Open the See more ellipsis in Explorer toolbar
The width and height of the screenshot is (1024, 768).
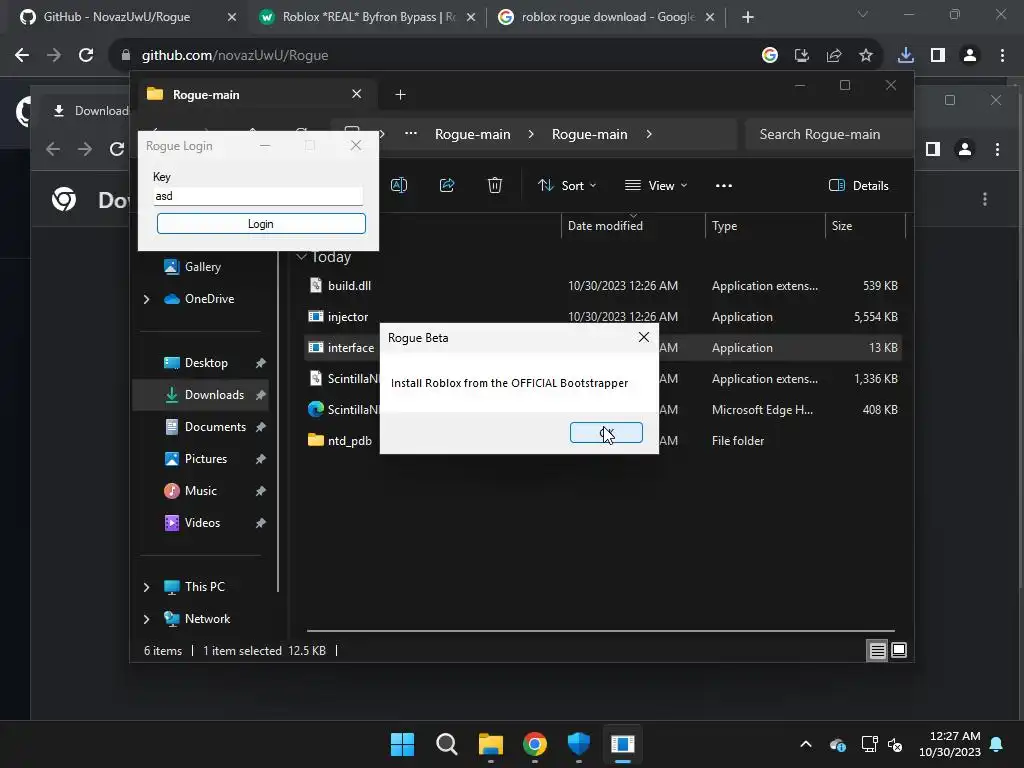[x=724, y=185]
